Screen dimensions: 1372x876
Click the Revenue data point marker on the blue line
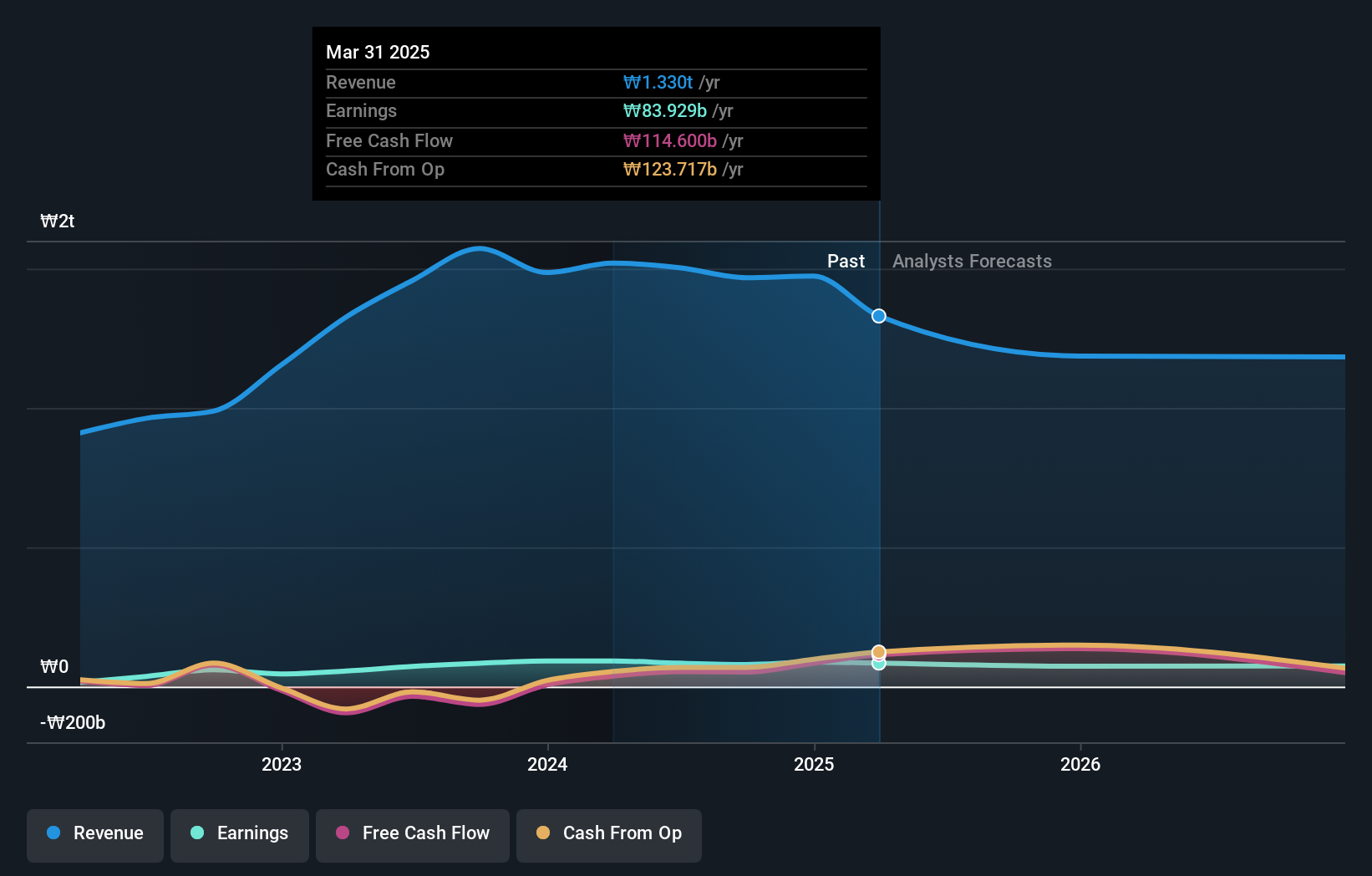(x=879, y=316)
